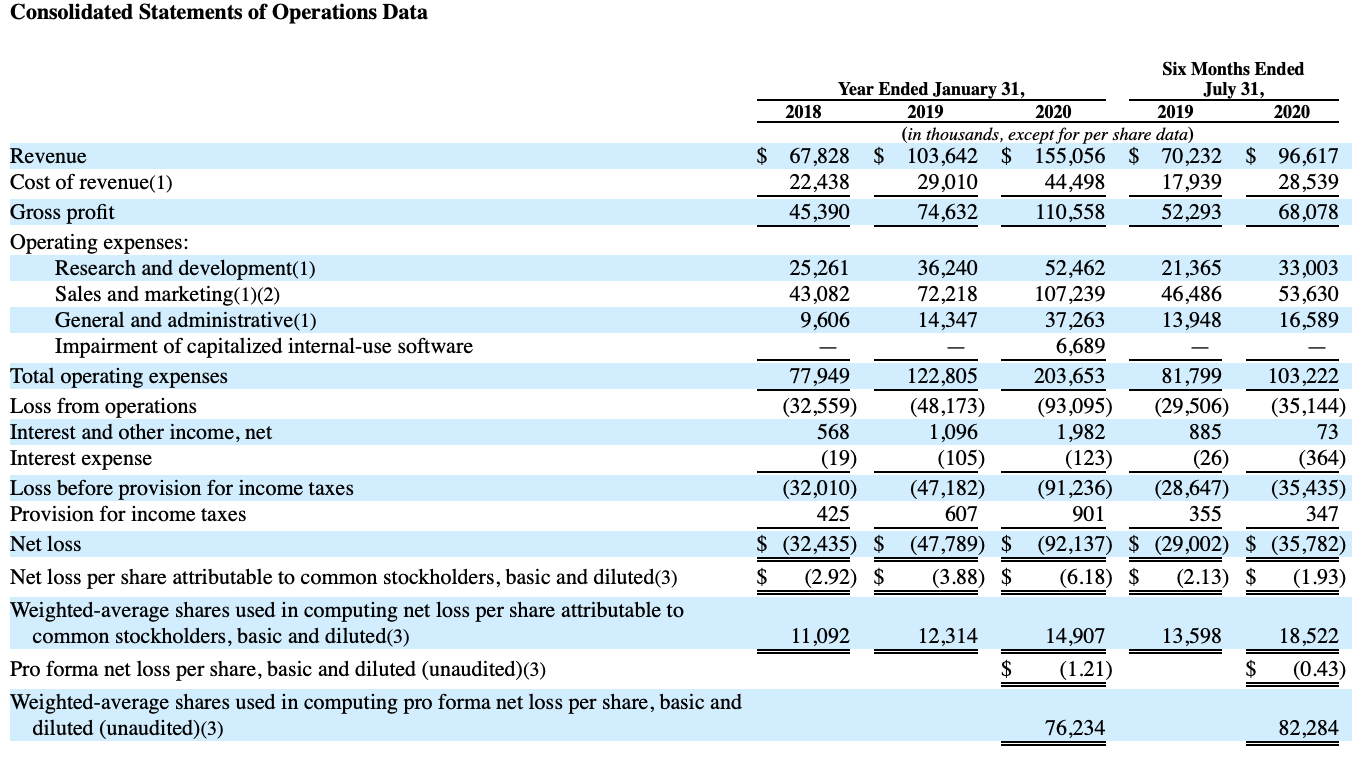Select the 'Interest expense' row label

(81, 458)
